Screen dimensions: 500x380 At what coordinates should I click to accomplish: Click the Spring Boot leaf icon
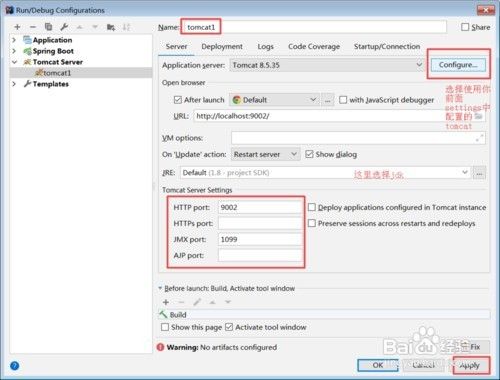coord(27,51)
